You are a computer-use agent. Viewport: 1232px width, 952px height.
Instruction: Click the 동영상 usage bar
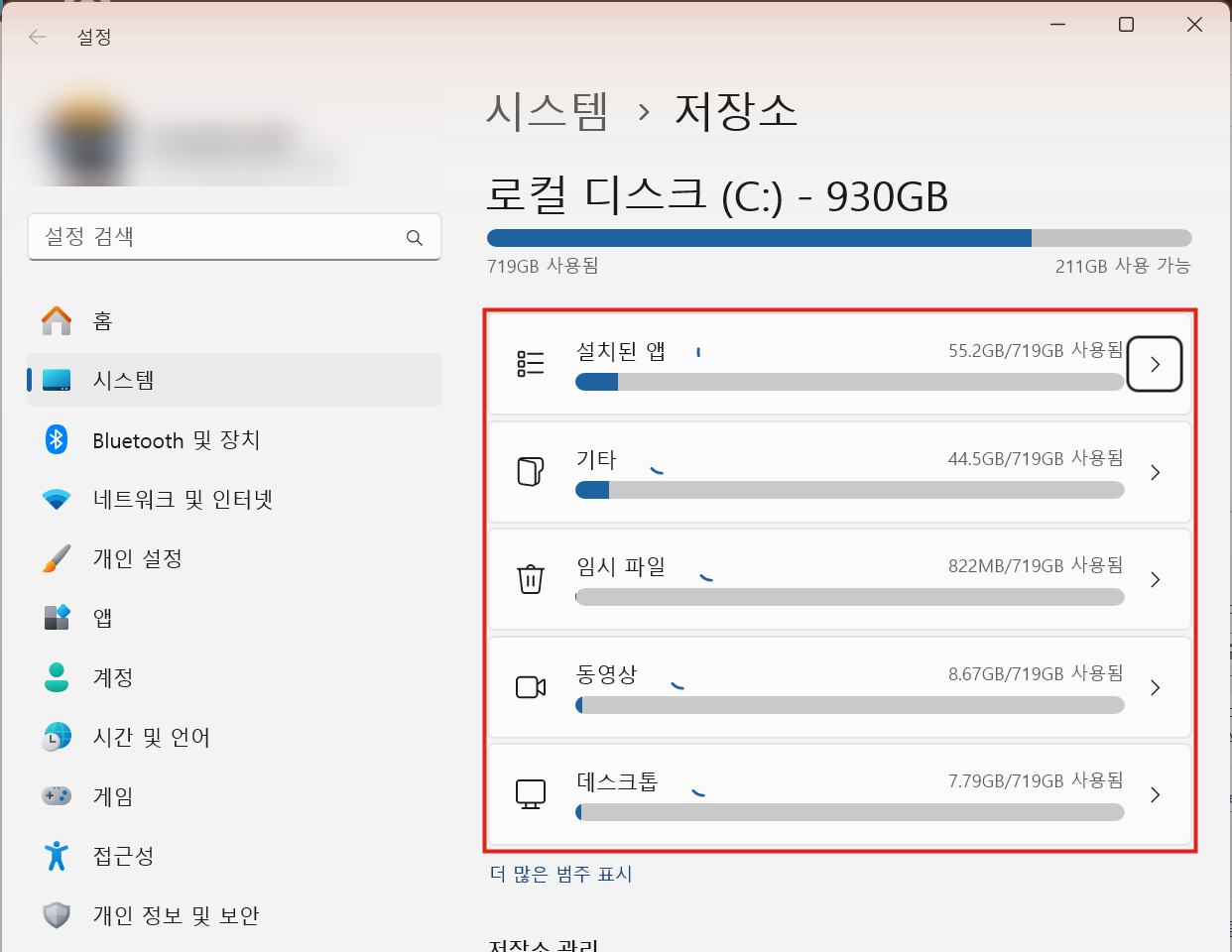[850, 705]
